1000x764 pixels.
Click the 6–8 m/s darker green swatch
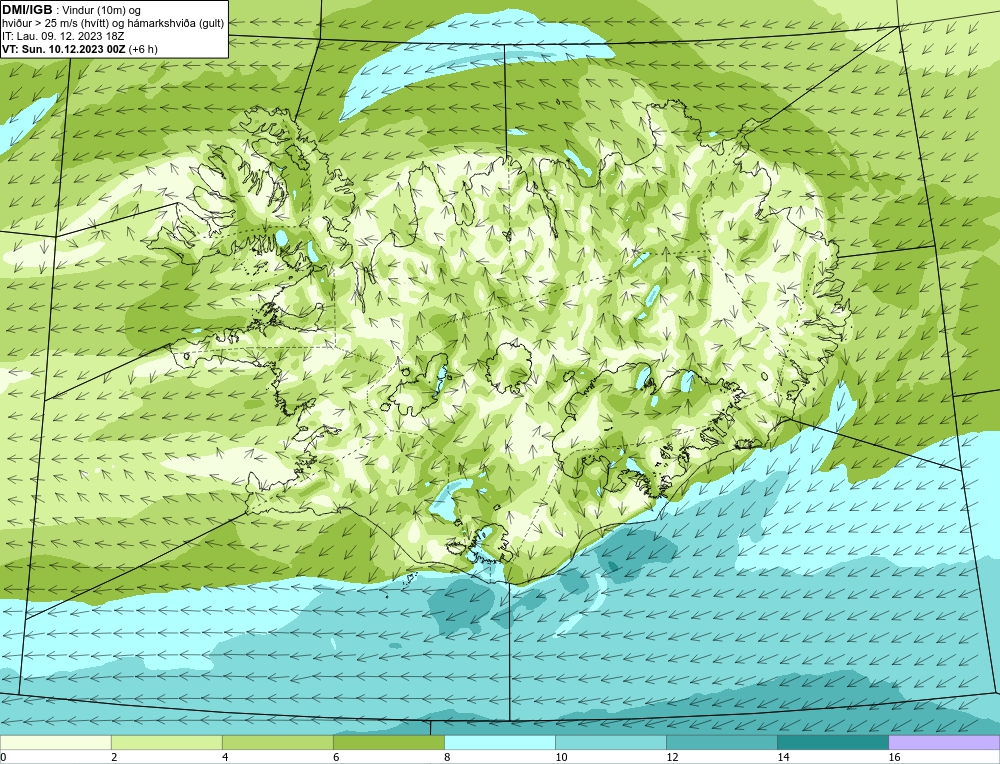[388, 743]
